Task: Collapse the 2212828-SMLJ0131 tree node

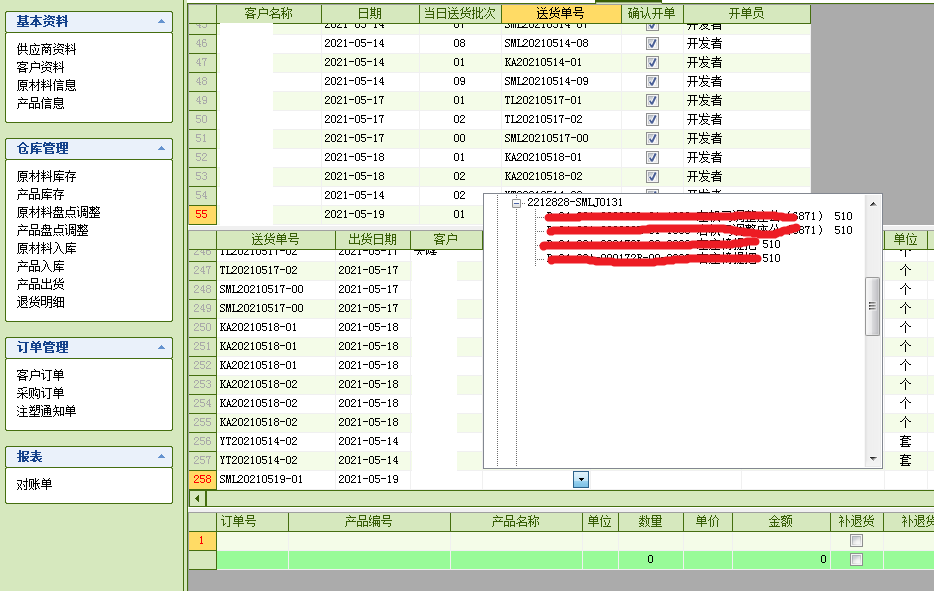Action: [x=517, y=203]
